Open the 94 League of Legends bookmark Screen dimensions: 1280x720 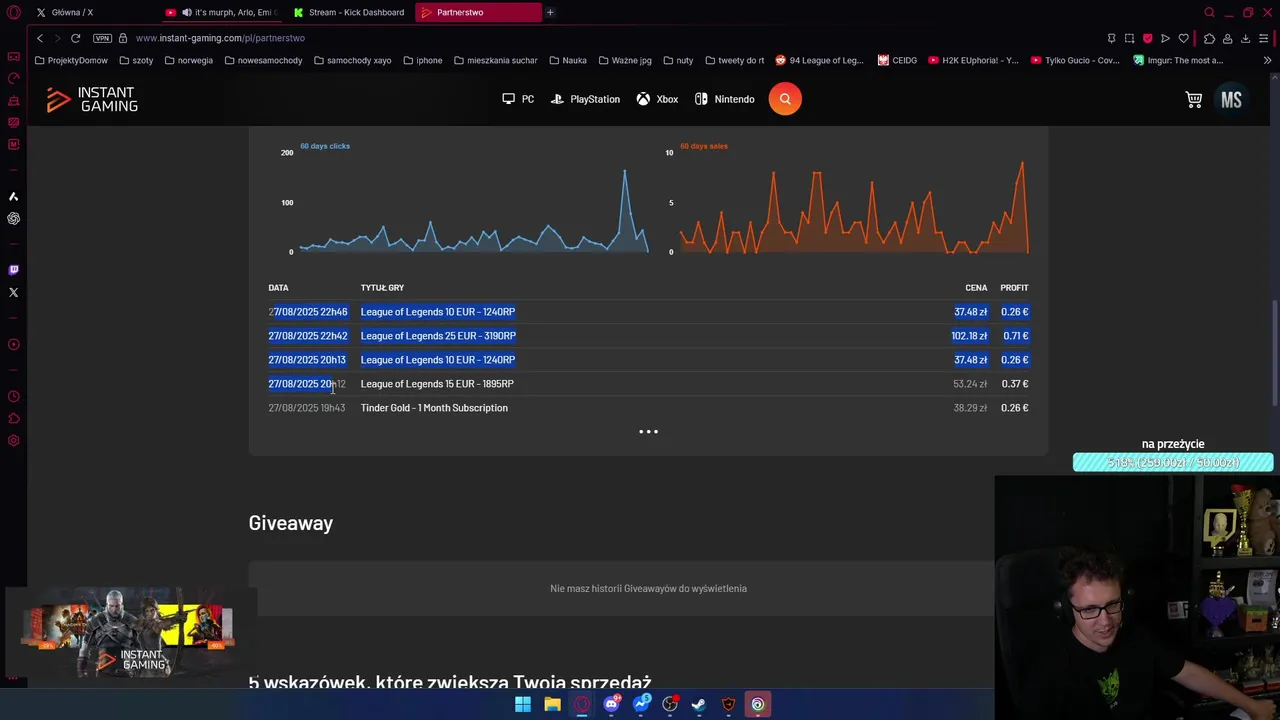(x=819, y=60)
